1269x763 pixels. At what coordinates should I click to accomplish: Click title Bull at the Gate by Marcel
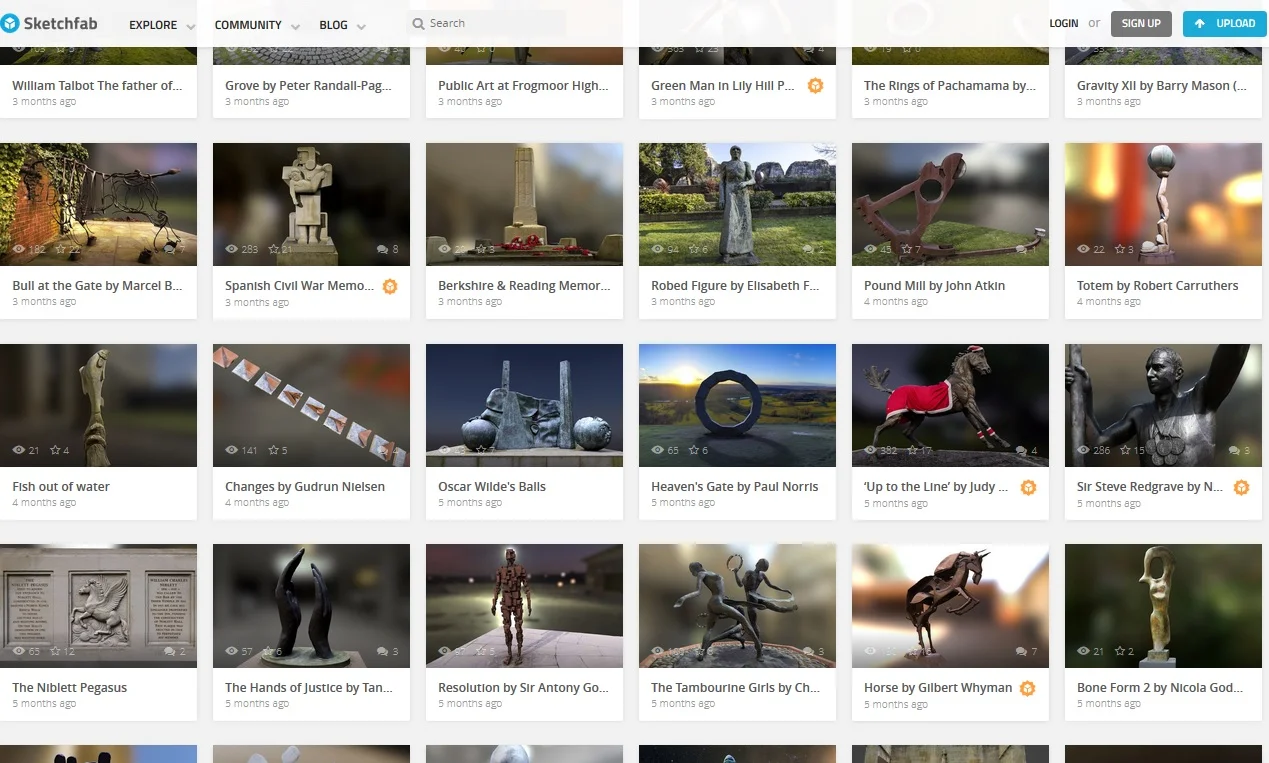97,286
